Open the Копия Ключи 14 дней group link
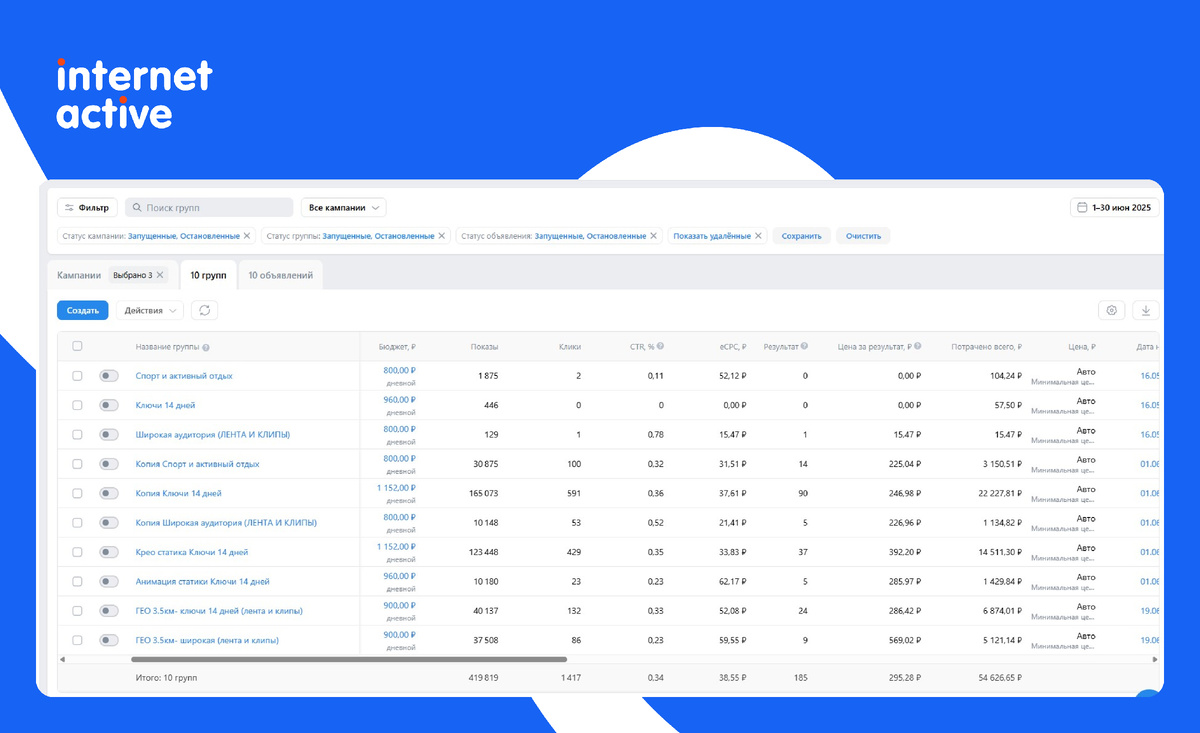The height and width of the screenshot is (733, 1200). click(x=178, y=493)
